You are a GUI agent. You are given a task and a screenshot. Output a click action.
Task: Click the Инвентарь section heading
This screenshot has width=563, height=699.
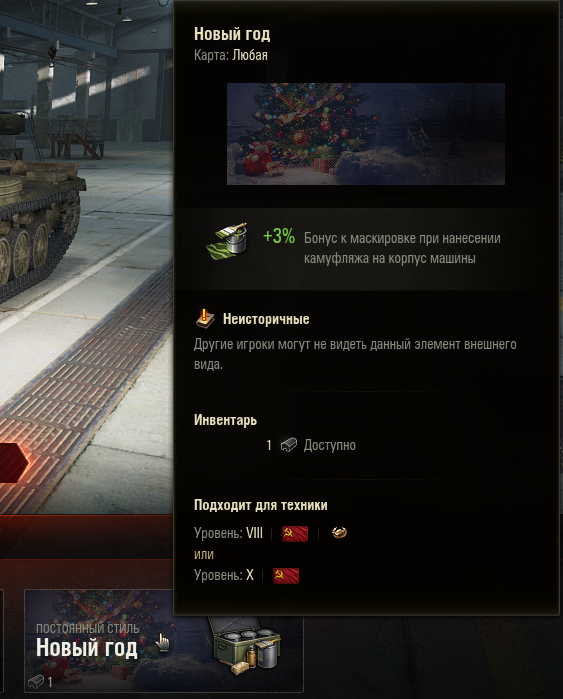click(226, 420)
